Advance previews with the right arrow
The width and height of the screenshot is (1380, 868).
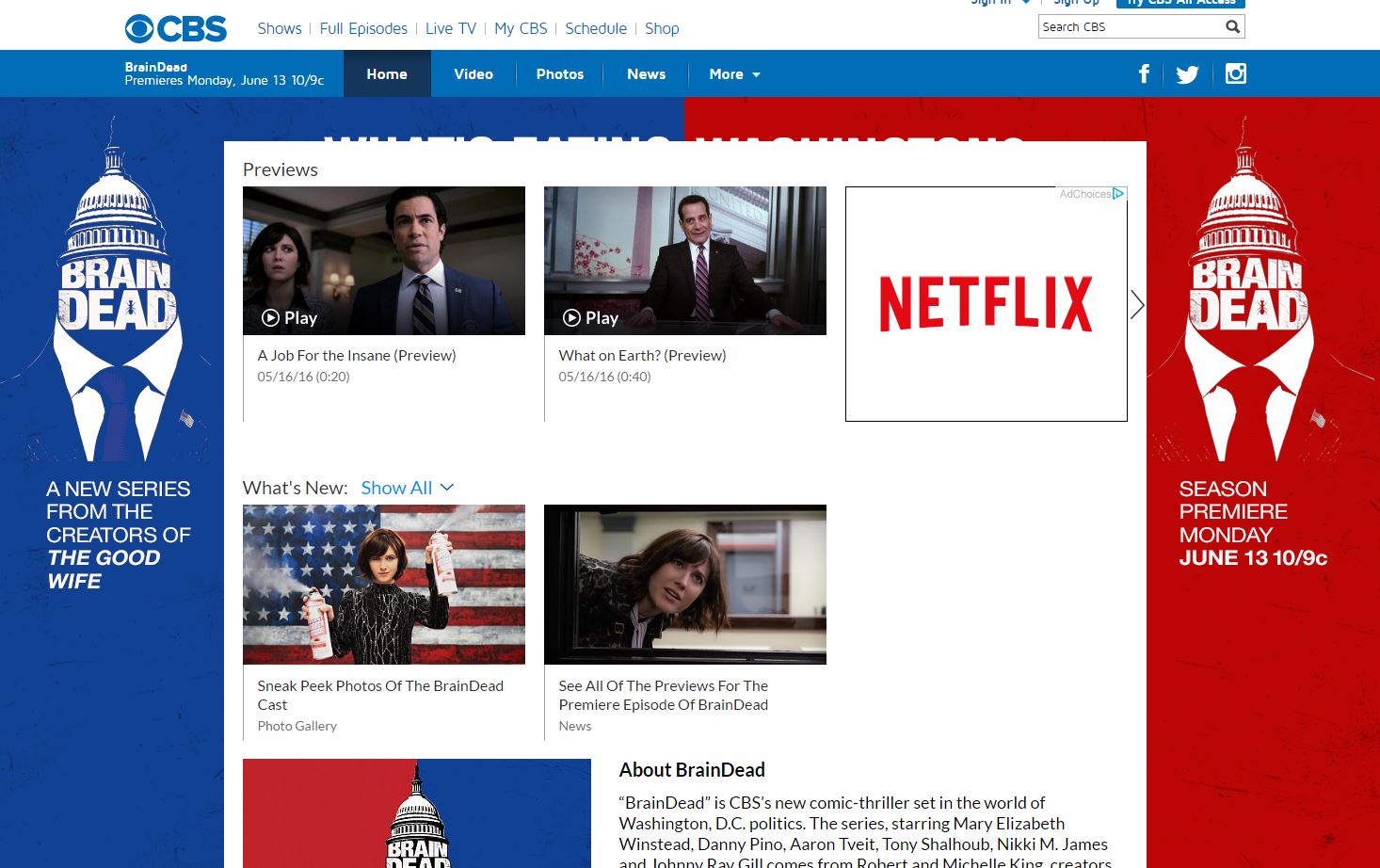(1137, 304)
